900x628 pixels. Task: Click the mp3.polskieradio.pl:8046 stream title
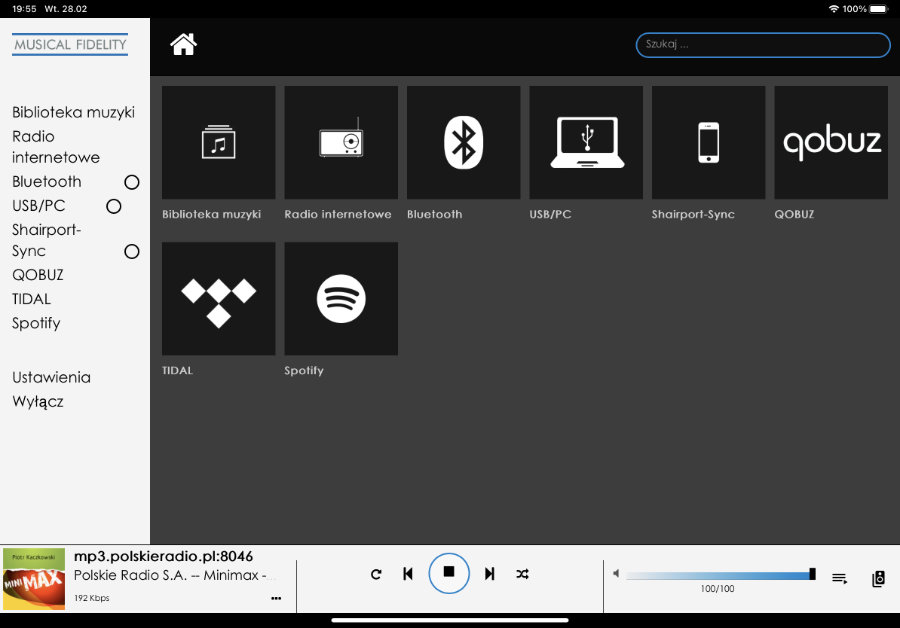click(164, 556)
